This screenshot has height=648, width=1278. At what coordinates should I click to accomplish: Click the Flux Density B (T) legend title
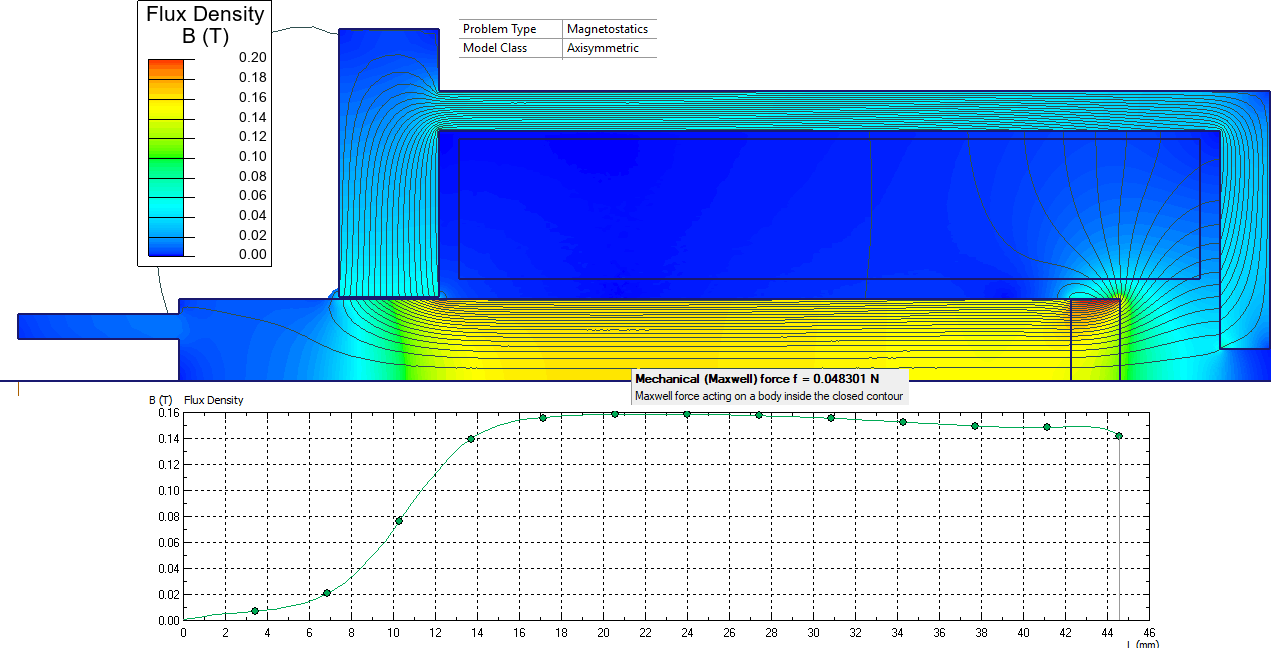click(x=205, y=25)
